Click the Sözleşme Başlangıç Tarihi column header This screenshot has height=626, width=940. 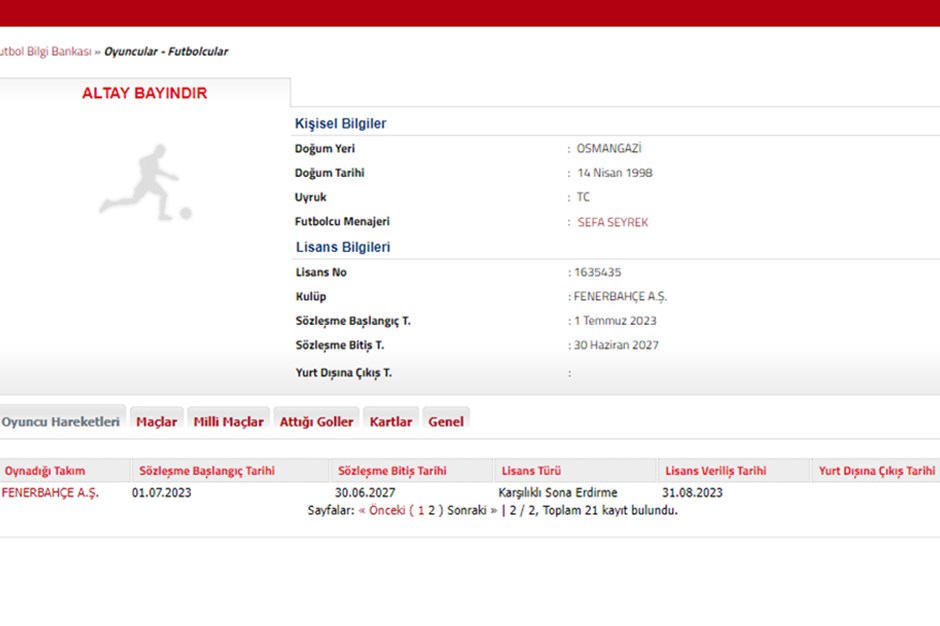tap(207, 470)
